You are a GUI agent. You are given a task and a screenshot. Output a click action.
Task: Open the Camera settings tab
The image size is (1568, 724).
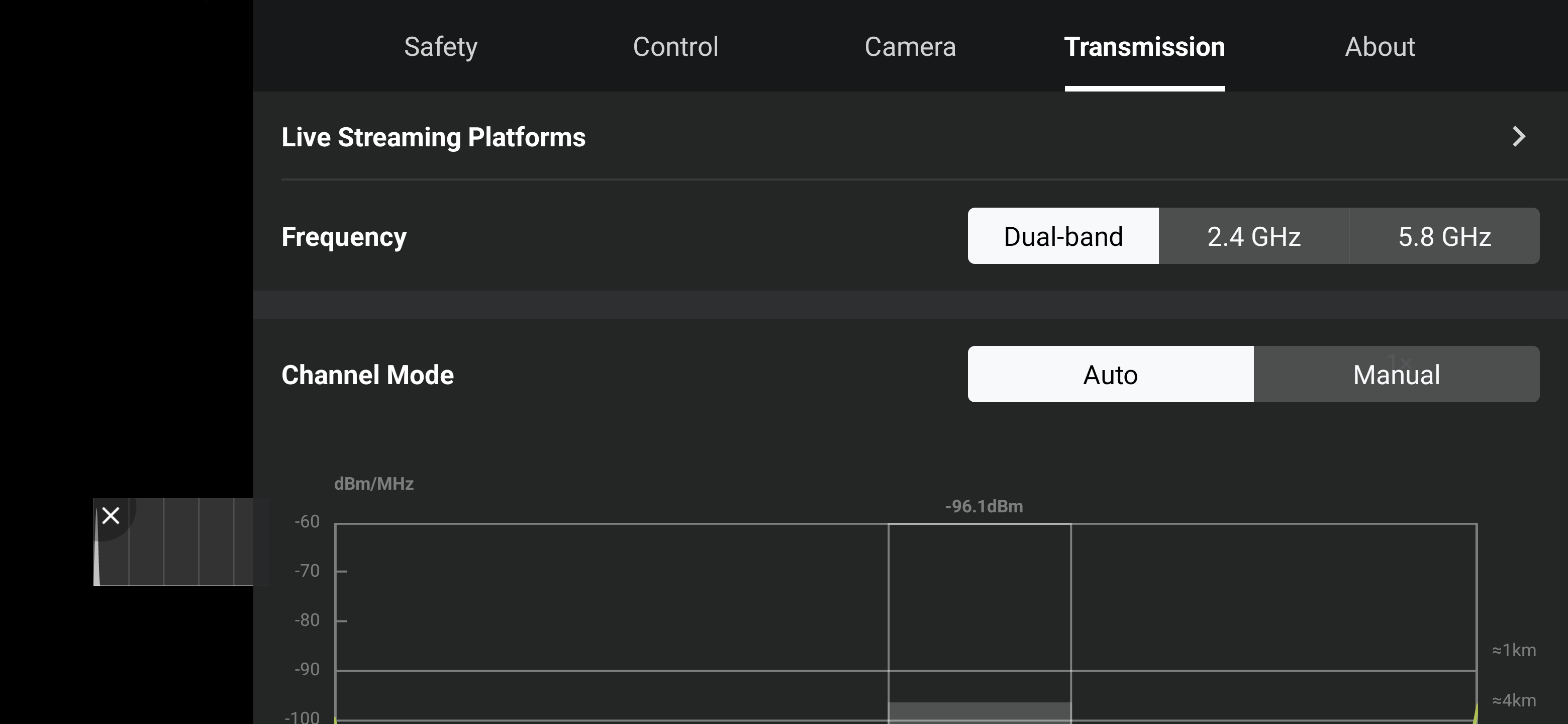click(910, 47)
